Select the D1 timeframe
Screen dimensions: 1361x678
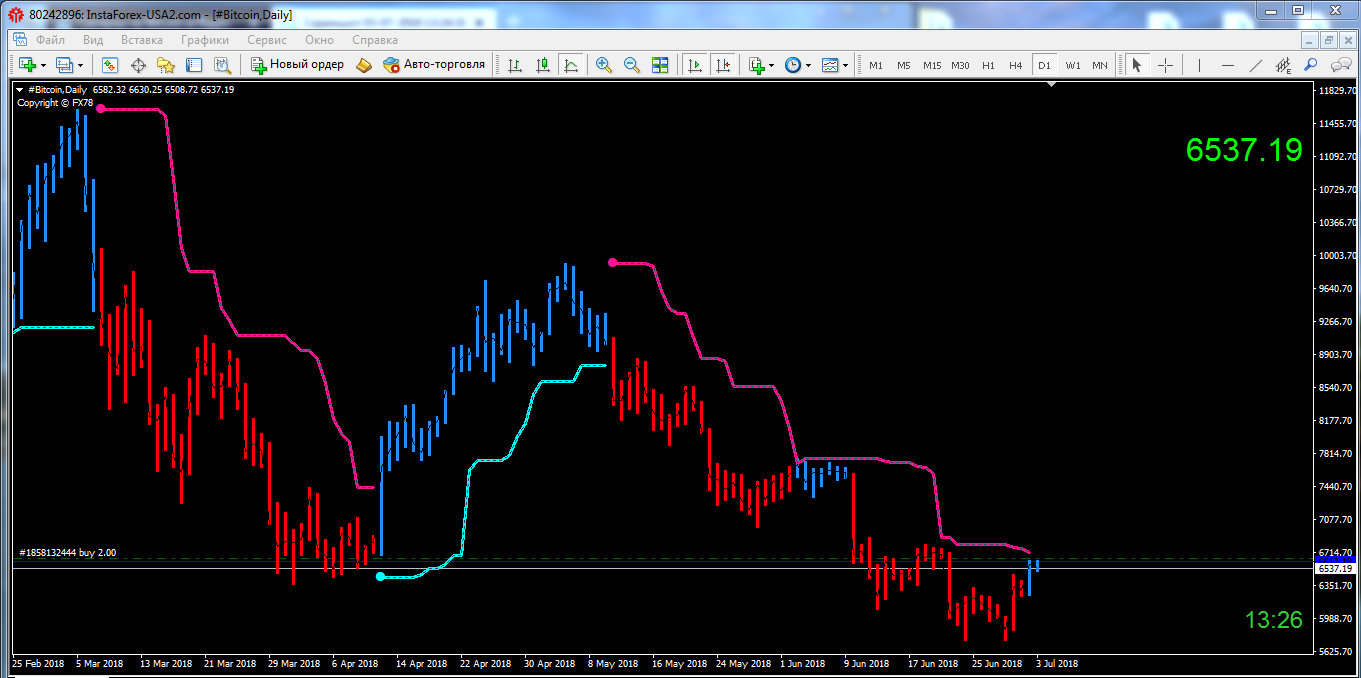[1044, 65]
